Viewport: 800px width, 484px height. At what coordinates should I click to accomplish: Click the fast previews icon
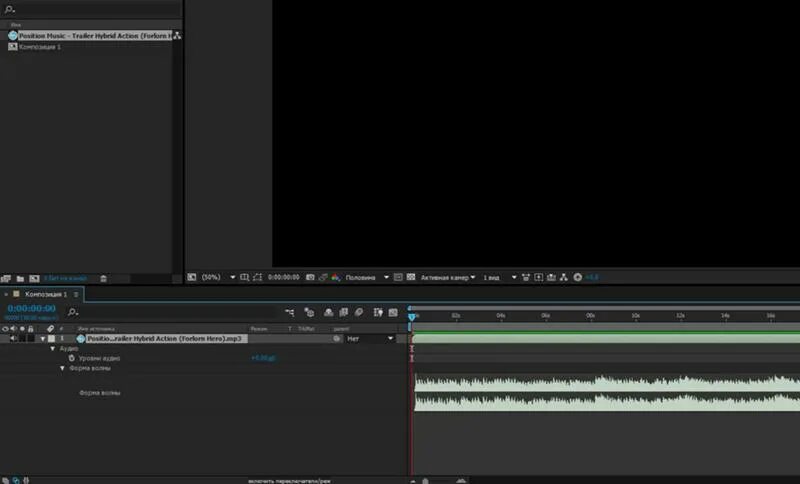click(539, 277)
